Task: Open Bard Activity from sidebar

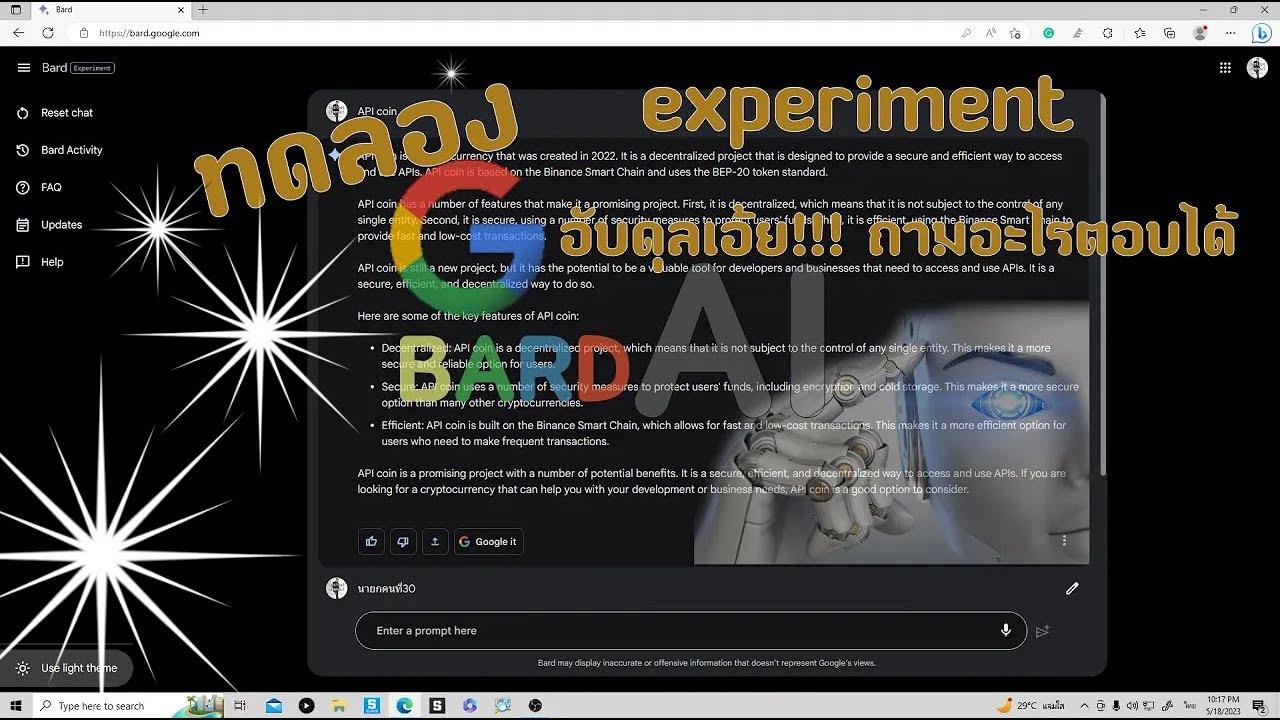Action: point(60,150)
